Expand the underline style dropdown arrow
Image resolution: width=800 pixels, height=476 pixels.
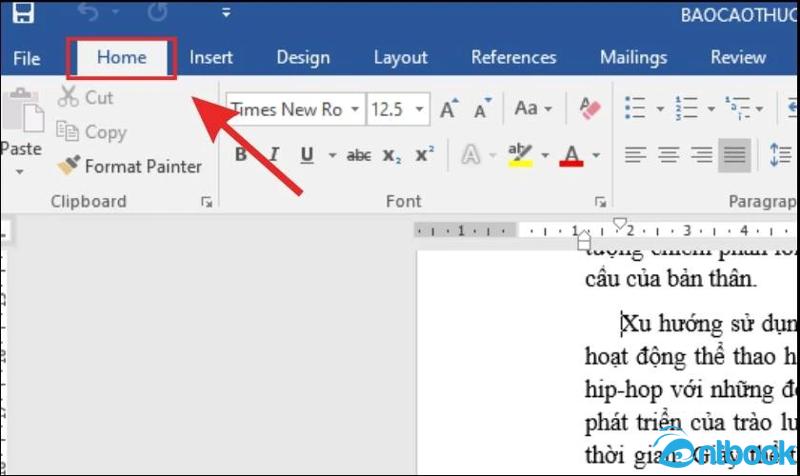click(332, 155)
